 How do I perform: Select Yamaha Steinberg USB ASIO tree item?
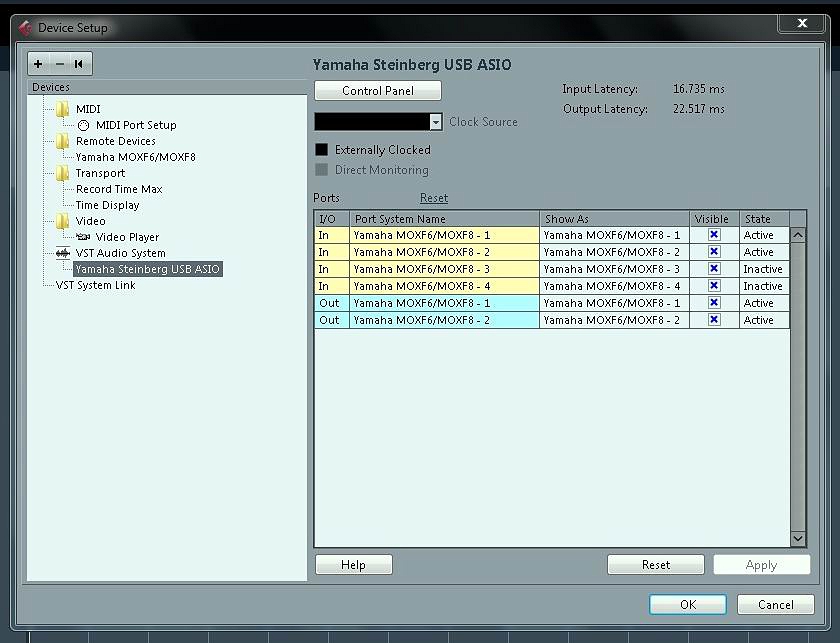148,269
